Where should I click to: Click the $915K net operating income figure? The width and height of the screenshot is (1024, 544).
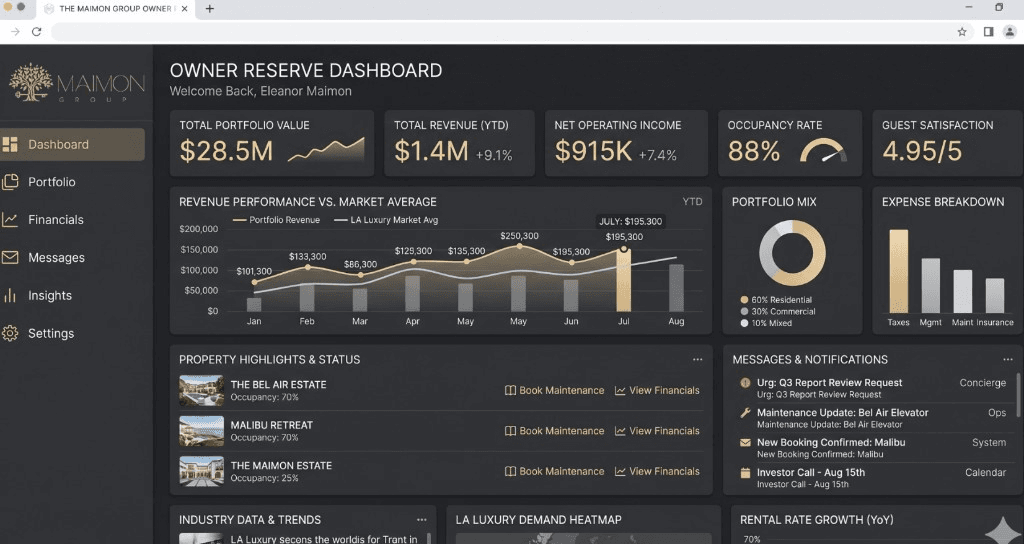pos(593,152)
